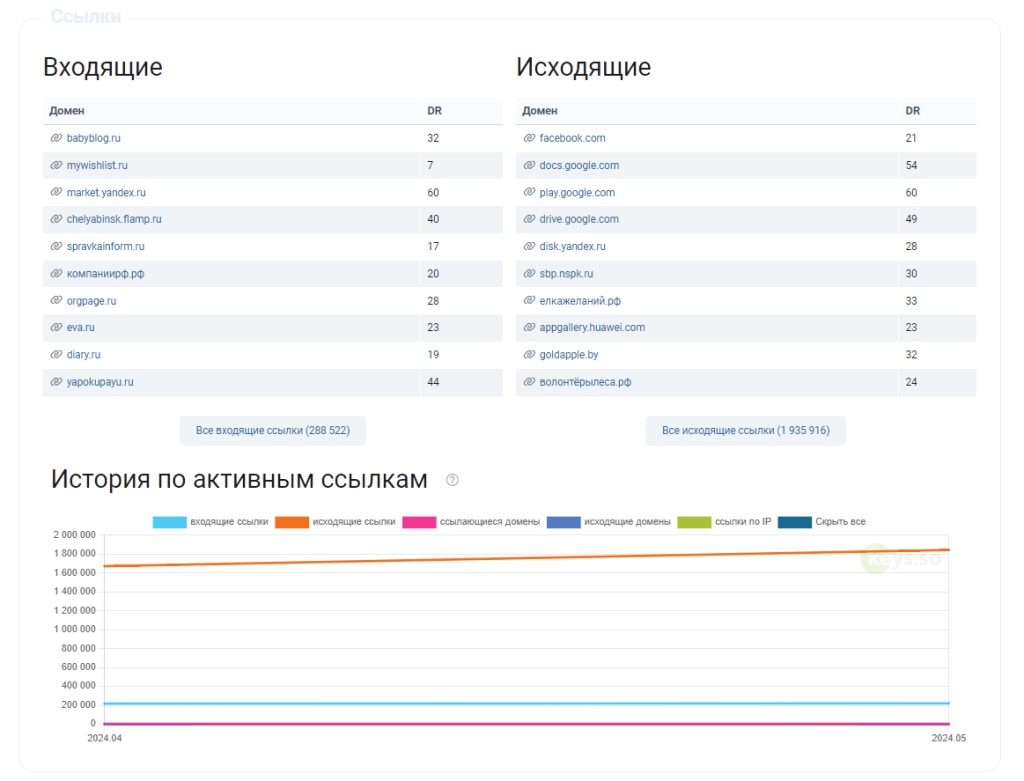Toggle исходящие домены series in legend
Image resolution: width=1024 pixels, height=781 pixels.
[x=609, y=522]
